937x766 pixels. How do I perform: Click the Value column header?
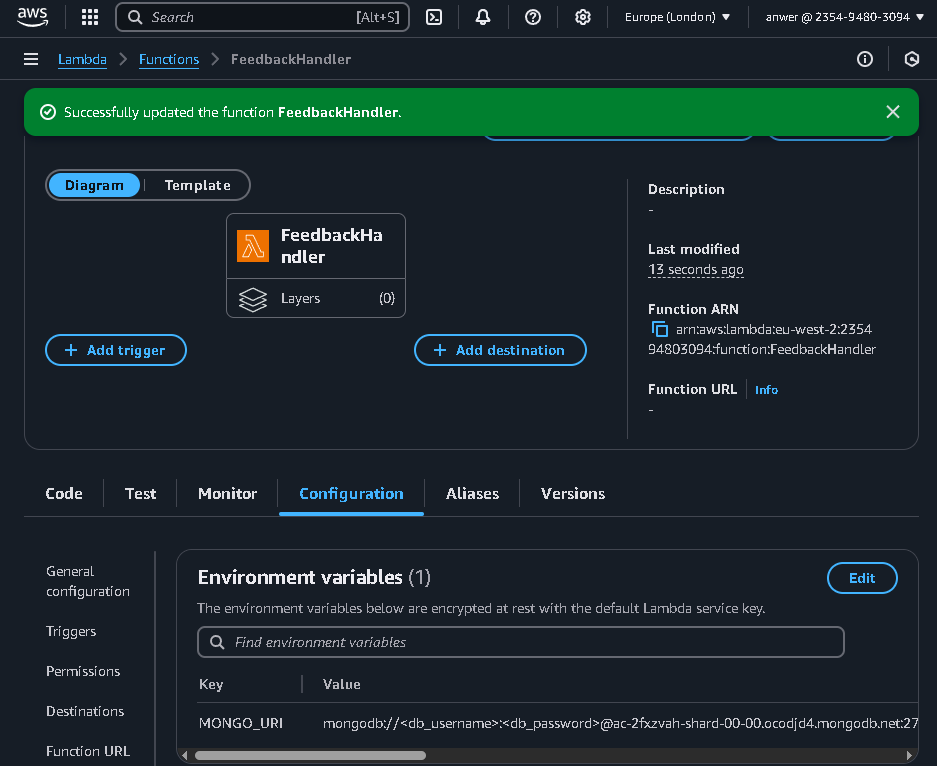[x=342, y=685]
